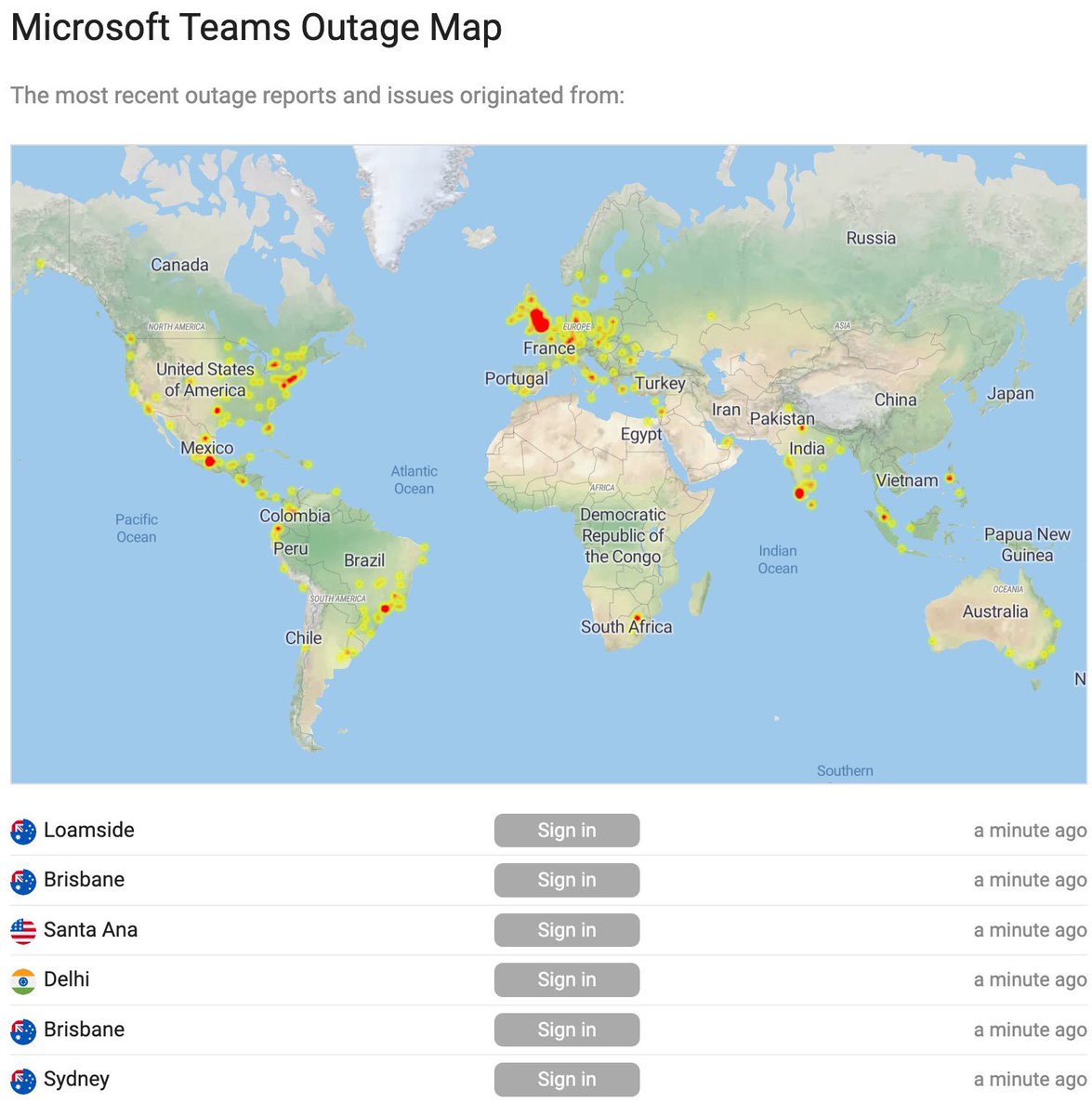Click the Russia label on the map
This screenshot has height=1115, width=1092.
pos(871,238)
